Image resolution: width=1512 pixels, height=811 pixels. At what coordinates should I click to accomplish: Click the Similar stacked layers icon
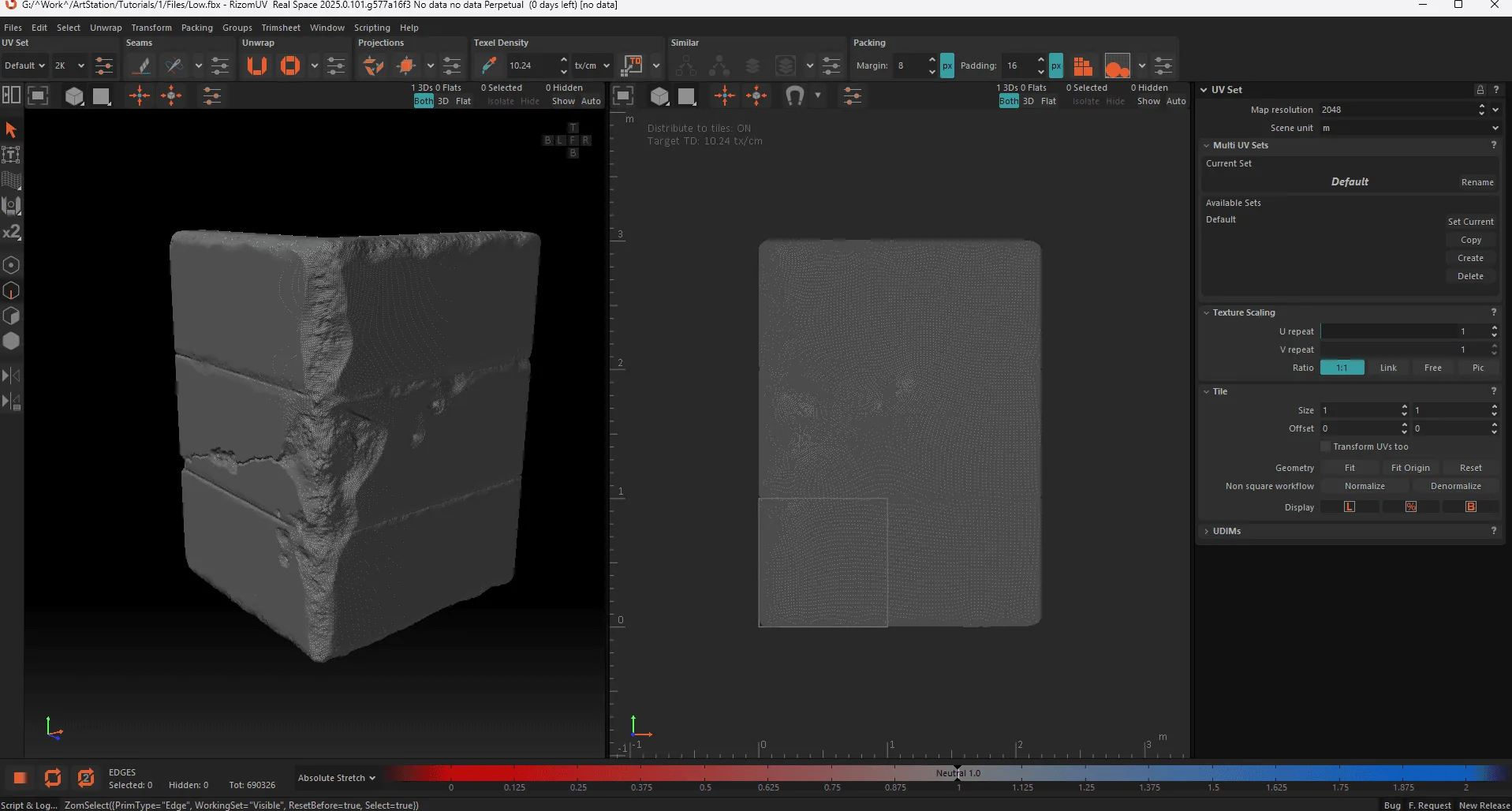pyautogui.click(x=752, y=65)
